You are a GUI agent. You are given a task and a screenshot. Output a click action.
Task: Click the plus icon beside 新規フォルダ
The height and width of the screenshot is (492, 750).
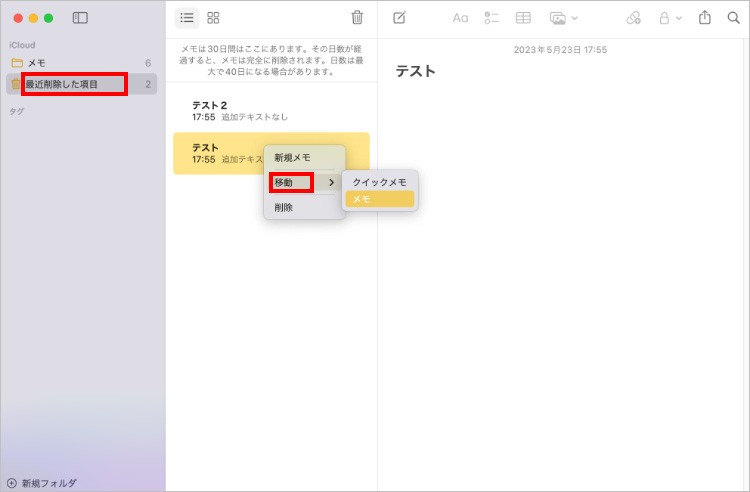click(x=12, y=483)
